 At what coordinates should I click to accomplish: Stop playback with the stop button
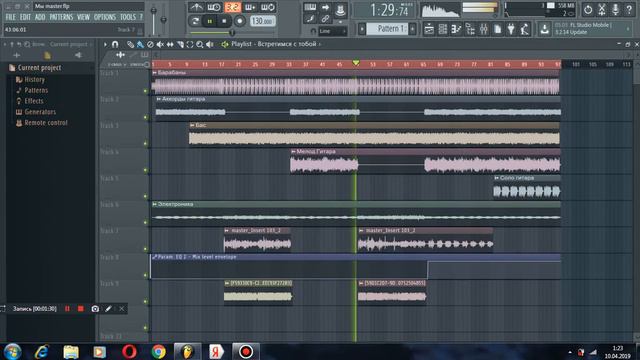pyautogui.click(x=224, y=21)
